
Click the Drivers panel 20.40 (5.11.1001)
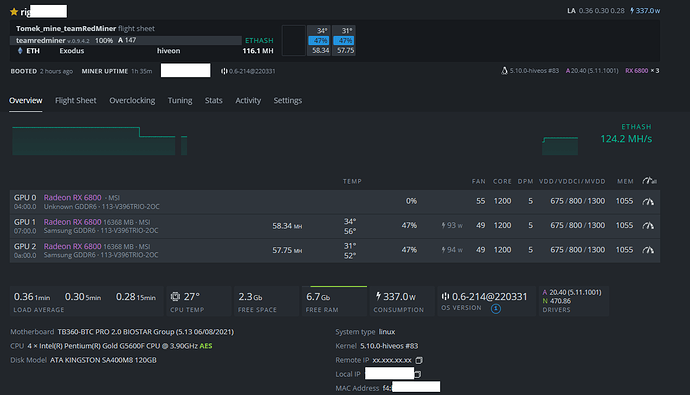[573, 301]
